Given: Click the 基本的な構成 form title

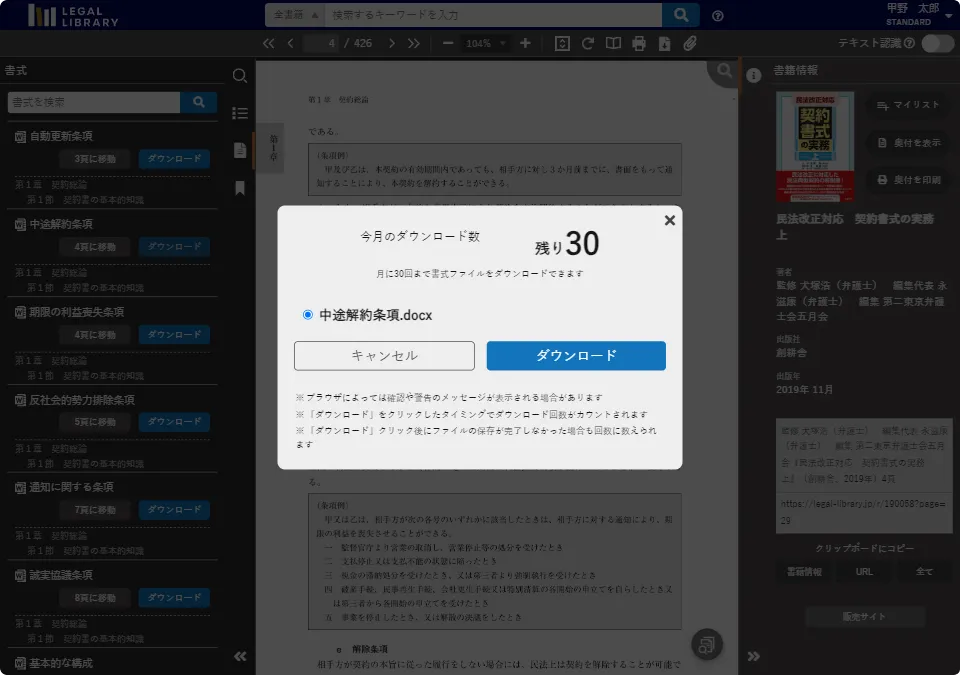Looking at the screenshot, I should (x=61, y=663).
